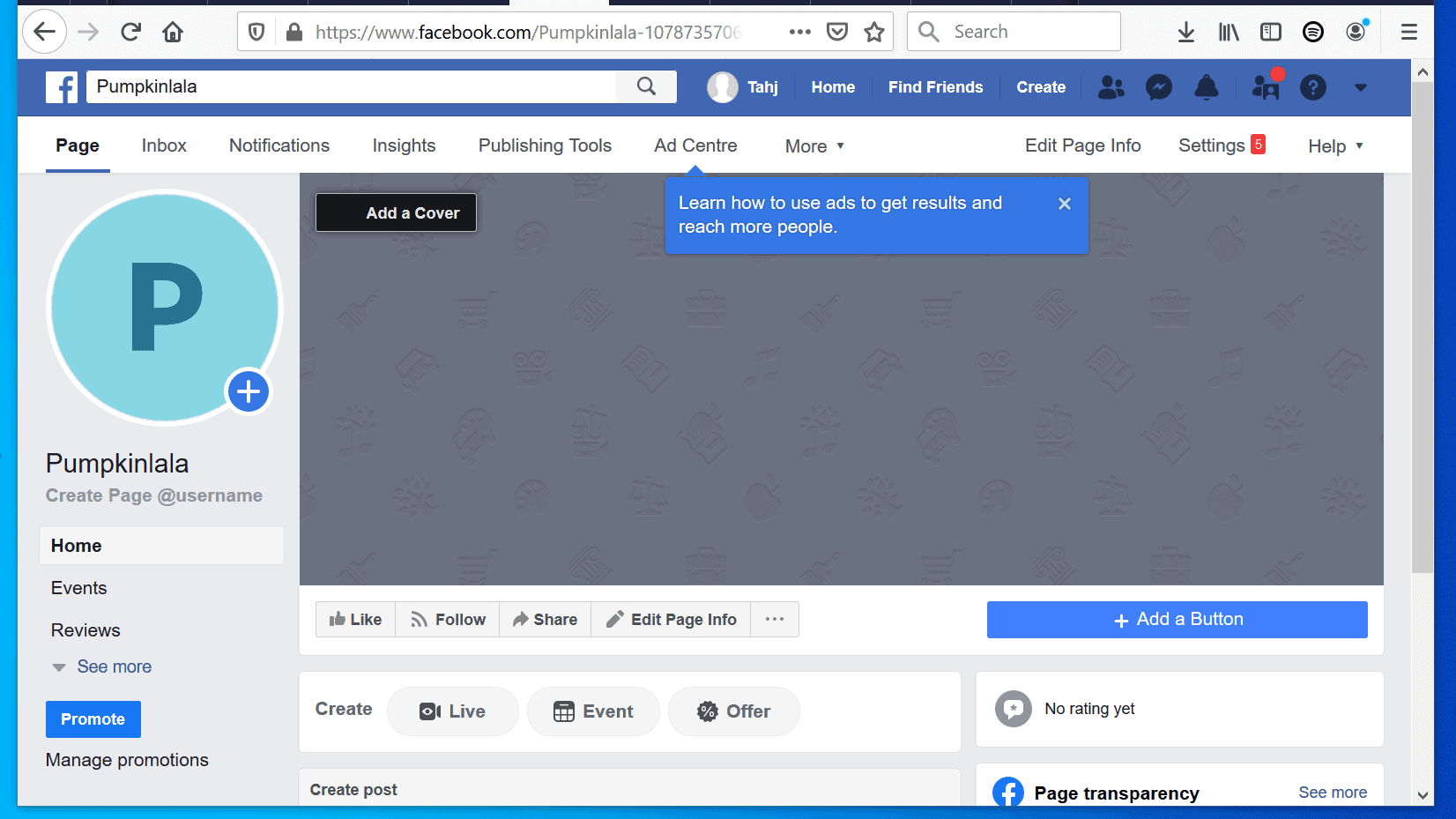Open Find Friends

click(x=935, y=87)
